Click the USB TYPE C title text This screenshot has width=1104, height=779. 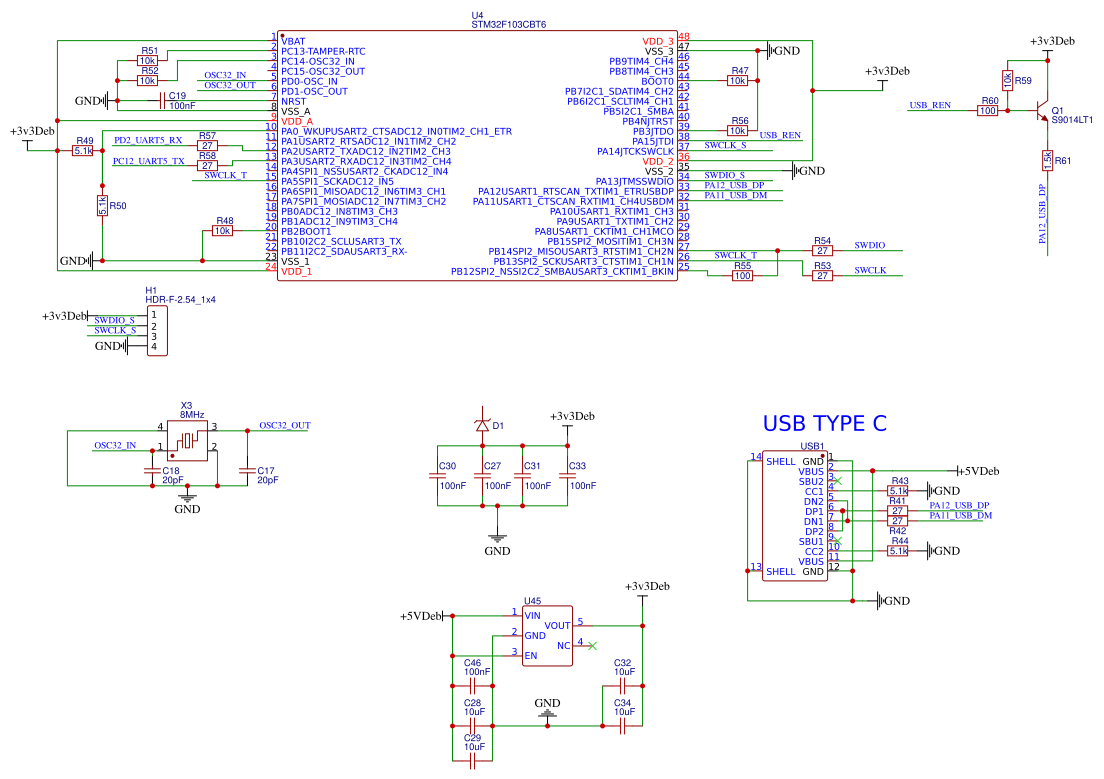click(824, 424)
